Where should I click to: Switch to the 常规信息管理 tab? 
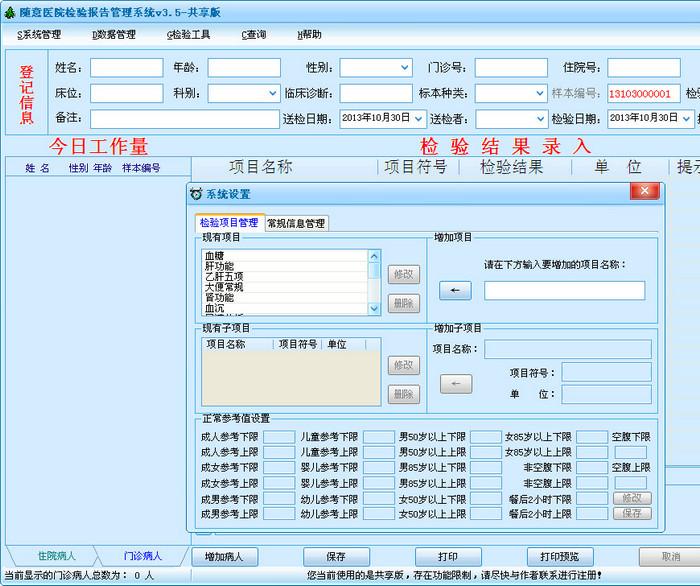pyautogui.click(x=296, y=223)
